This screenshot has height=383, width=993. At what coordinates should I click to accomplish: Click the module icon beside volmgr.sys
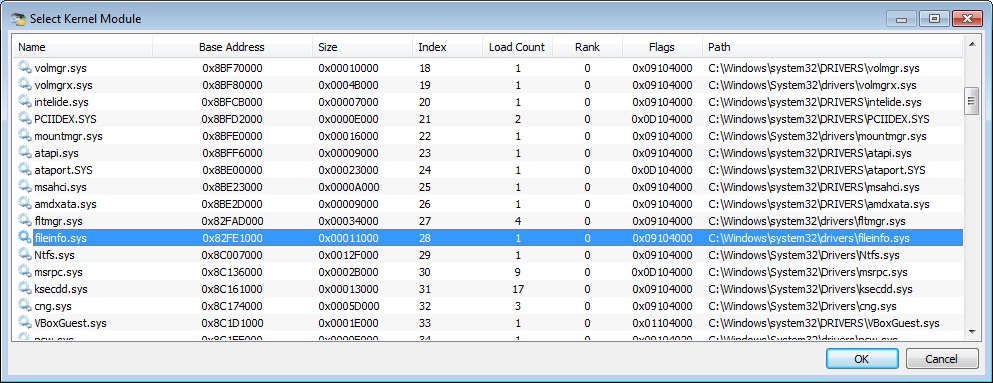[x=25, y=68]
